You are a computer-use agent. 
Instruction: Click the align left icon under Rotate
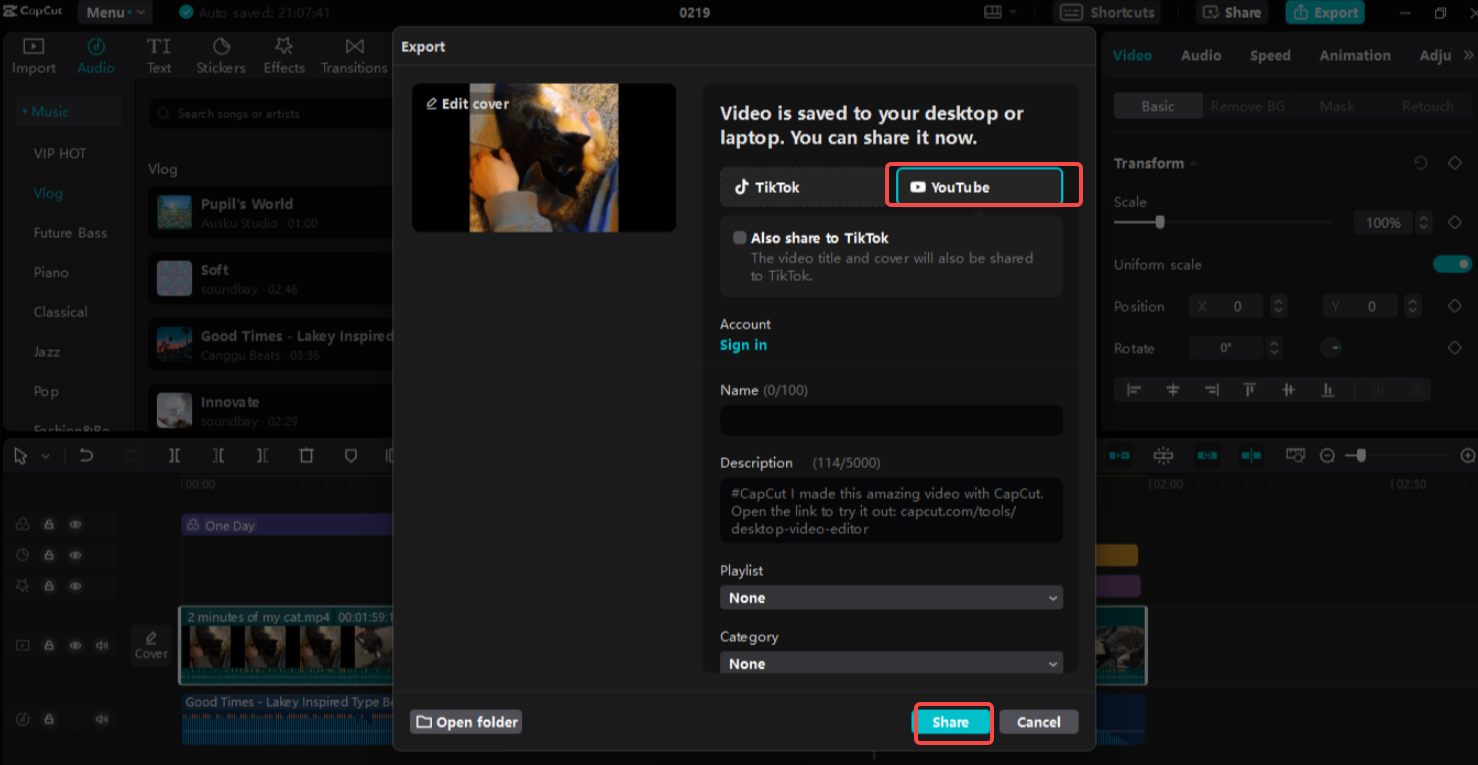click(x=1133, y=390)
